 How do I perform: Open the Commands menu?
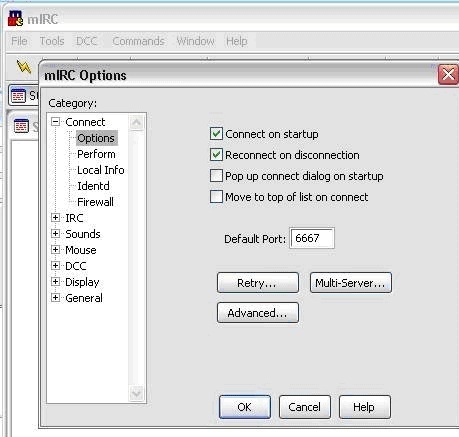tap(138, 41)
